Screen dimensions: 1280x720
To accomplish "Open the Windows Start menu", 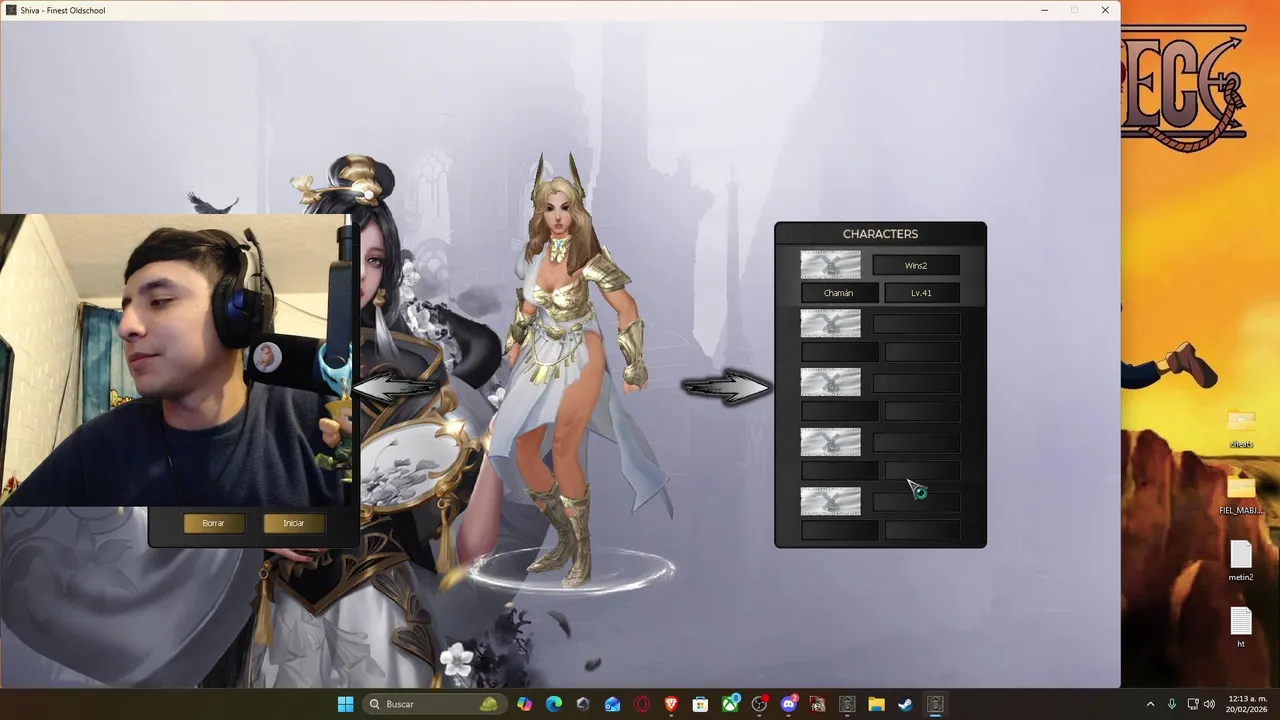I will click(x=345, y=704).
